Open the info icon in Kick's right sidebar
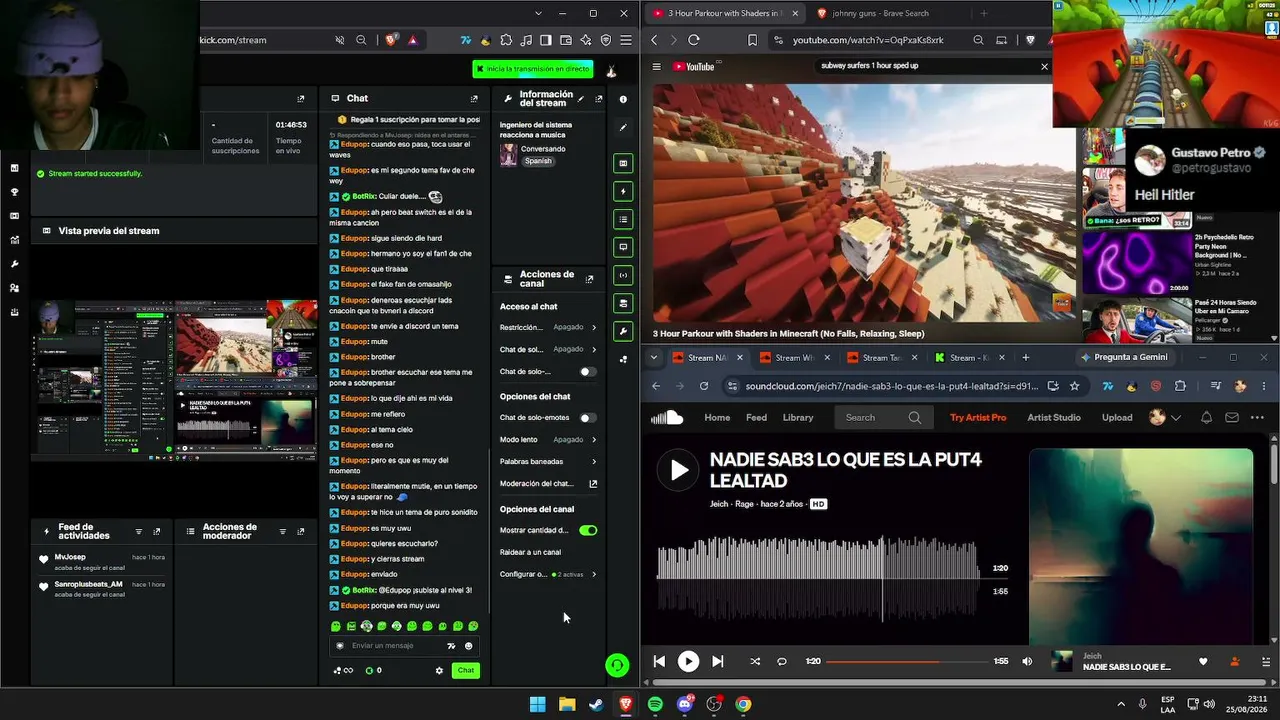Image resolution: width=1280 pixels, height=720 pixels. [623, 99]
